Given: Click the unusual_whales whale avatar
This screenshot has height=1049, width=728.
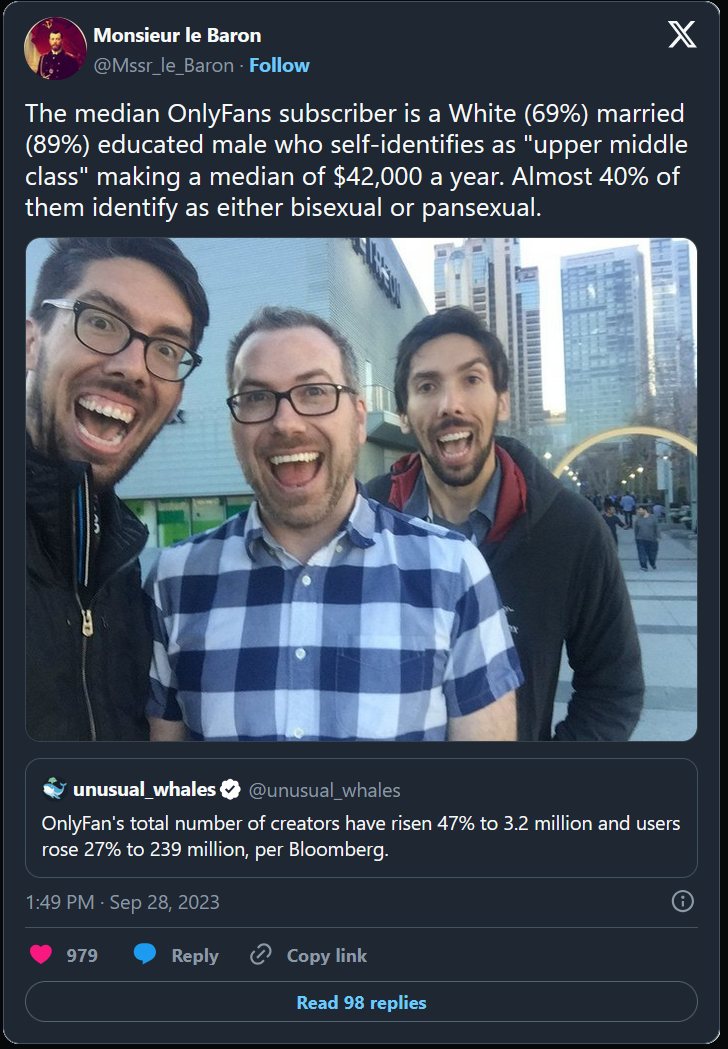Looking at the screenshot, I should coord(54,789).
